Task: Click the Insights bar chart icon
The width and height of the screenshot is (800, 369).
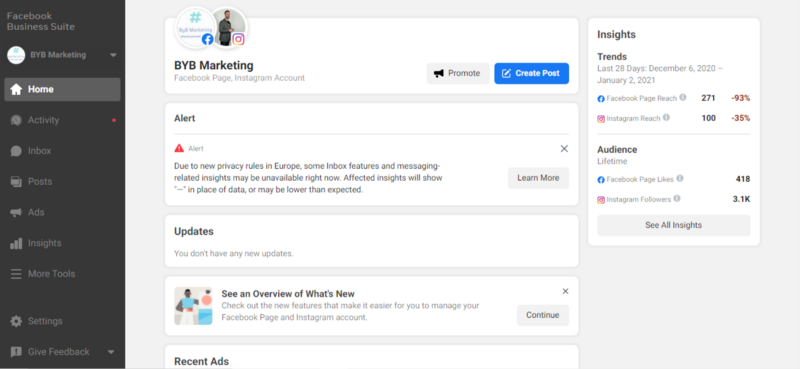Action: (x=16, y=243)
